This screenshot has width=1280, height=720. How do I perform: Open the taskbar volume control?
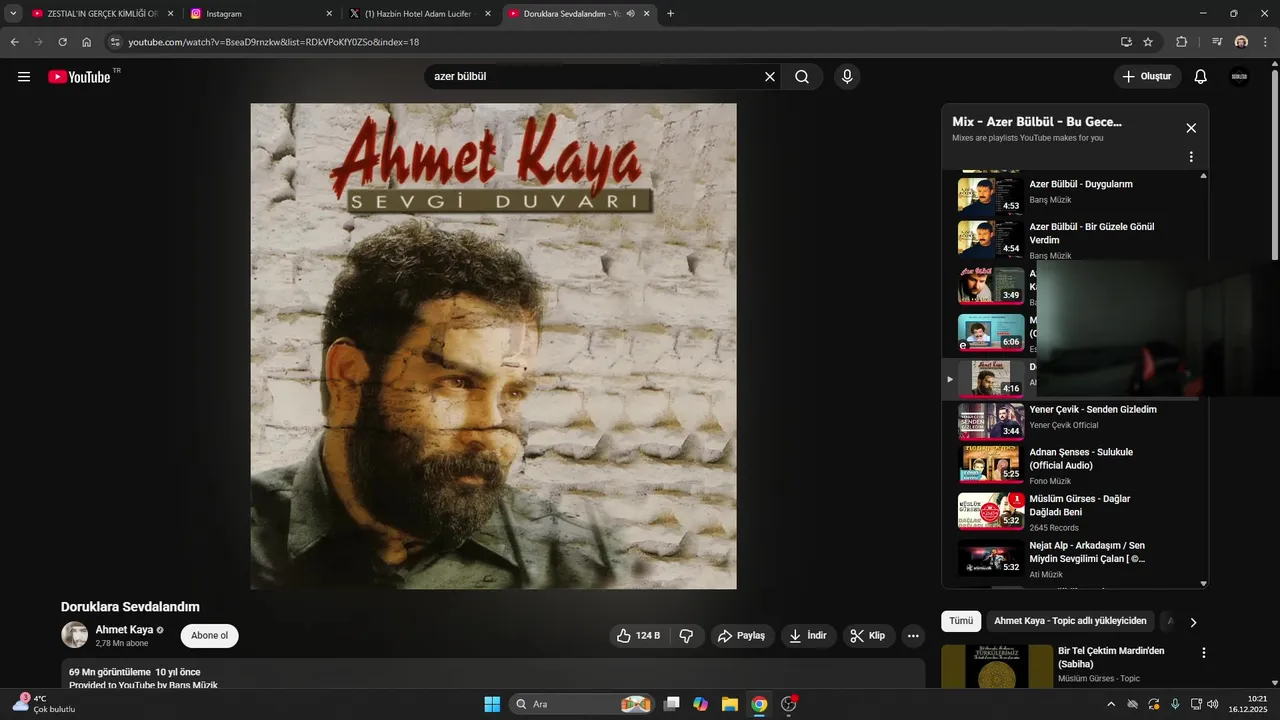click(x=1212, y=704)
